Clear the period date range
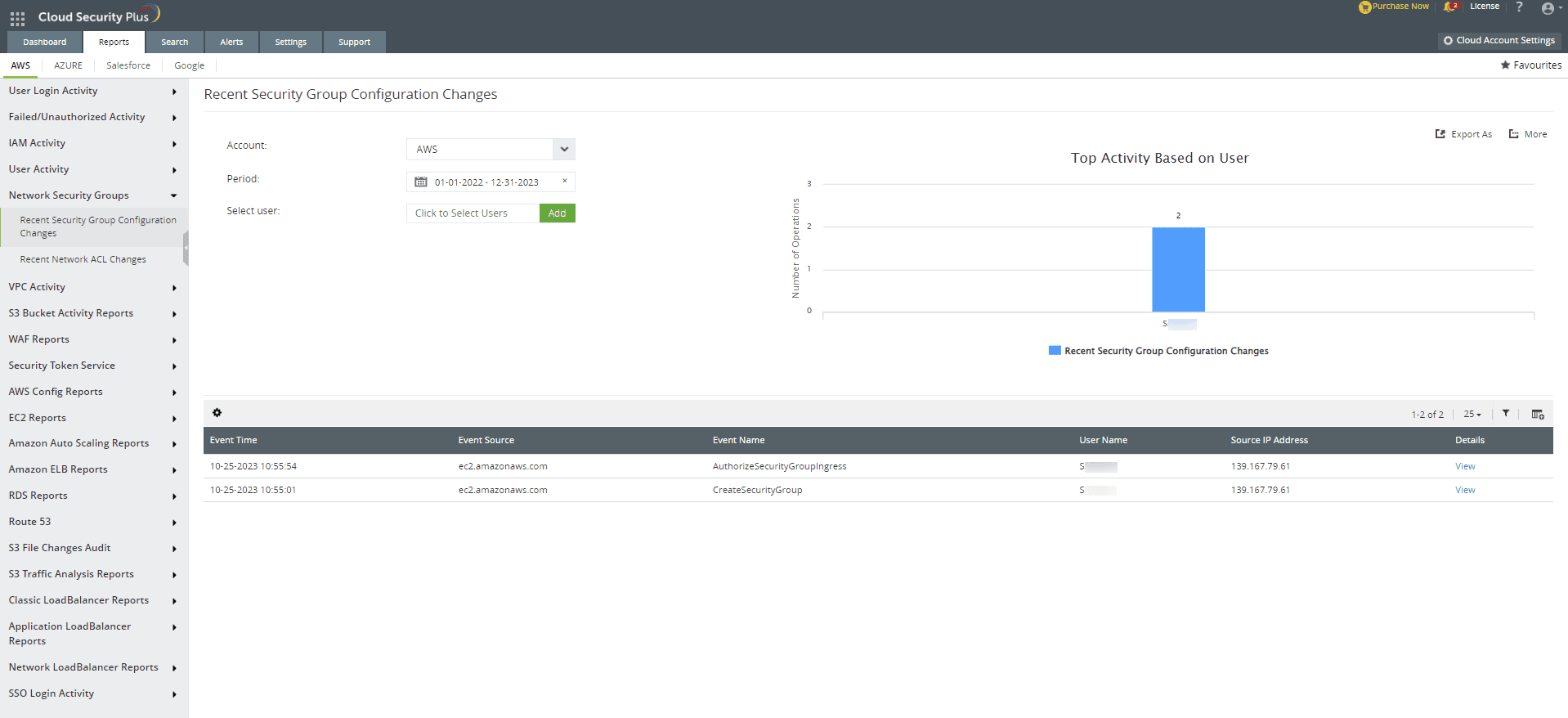The width and height of the screenshot is (1568, 718). coord(564,181)
